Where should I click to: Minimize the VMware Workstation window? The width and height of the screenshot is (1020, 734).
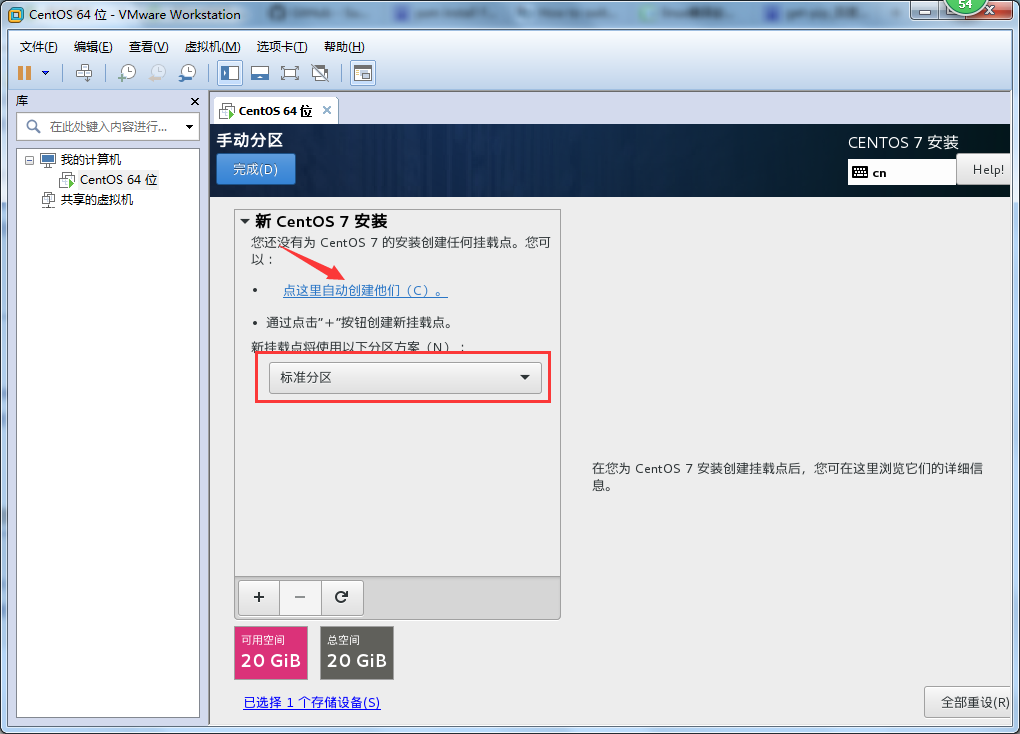pyautogui.click(x=924, y=11)
